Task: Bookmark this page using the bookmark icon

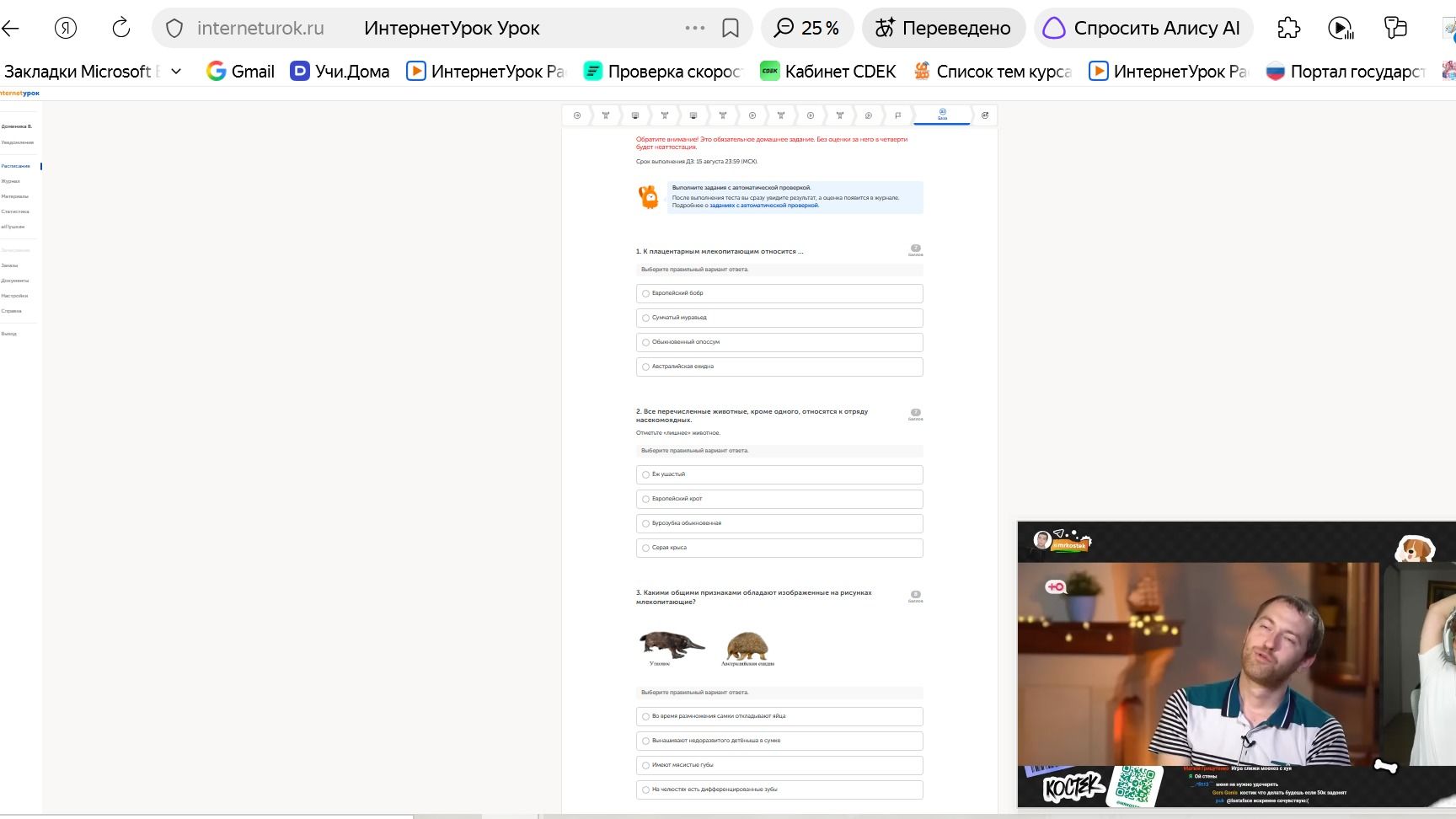Action: [x=731, y=28]
